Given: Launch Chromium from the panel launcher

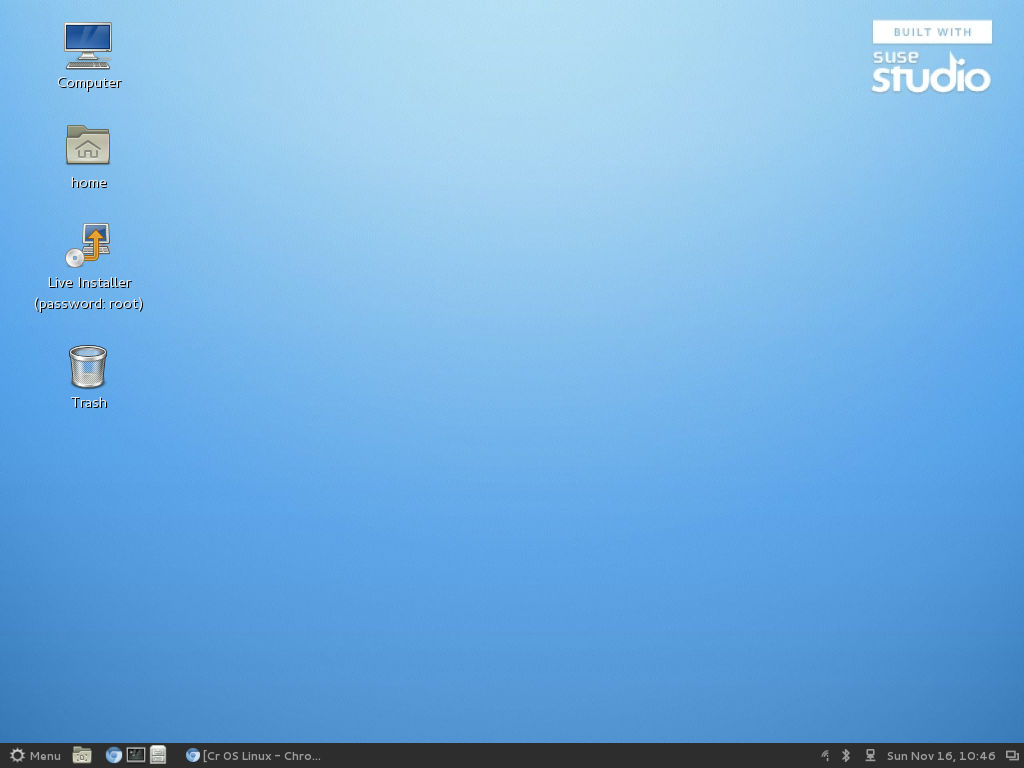Looking at the screenshot, I should pyautogui.click(x=114, y=756).
